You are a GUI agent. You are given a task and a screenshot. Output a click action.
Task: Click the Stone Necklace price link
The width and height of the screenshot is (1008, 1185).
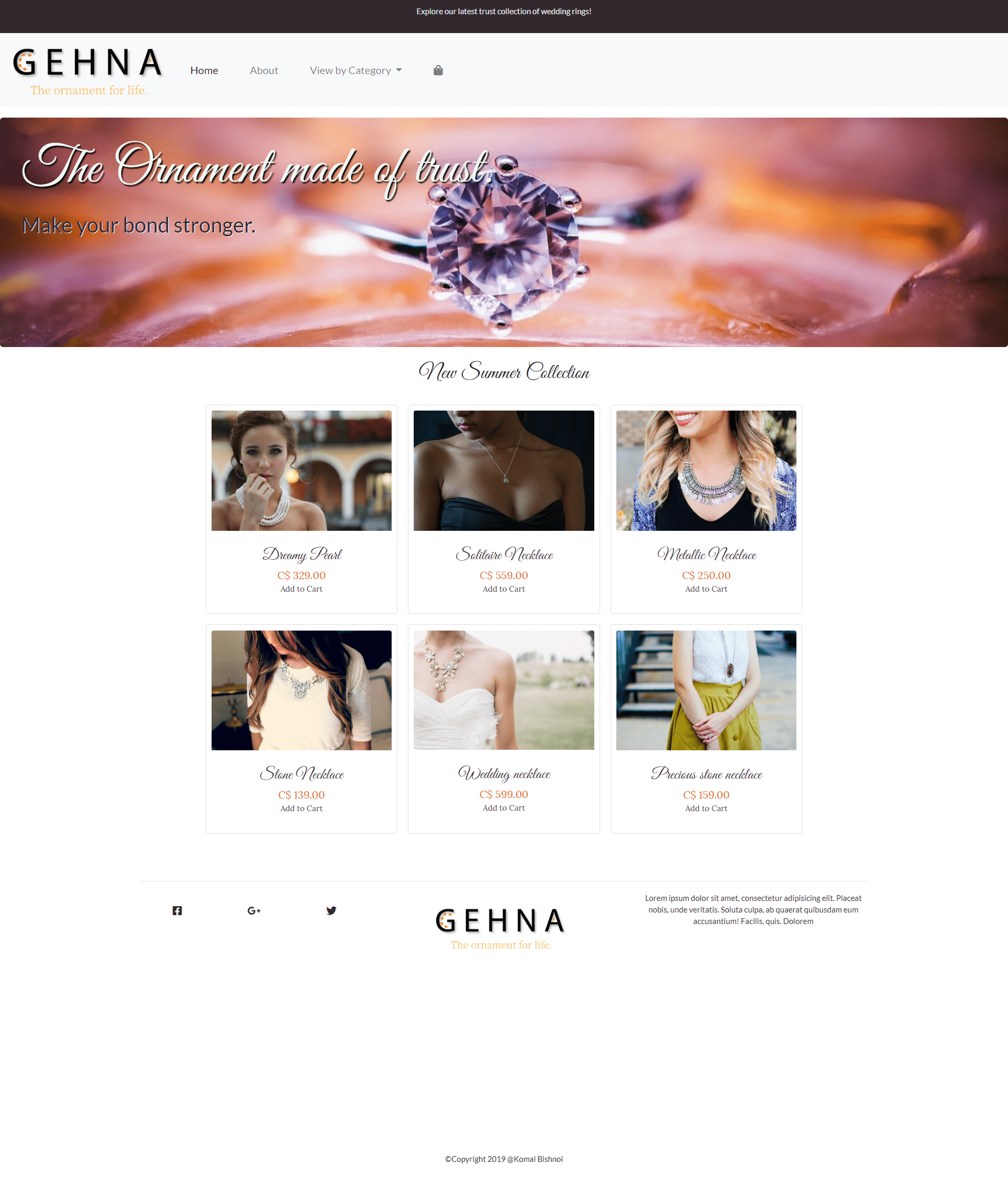[x=301, y=794]
